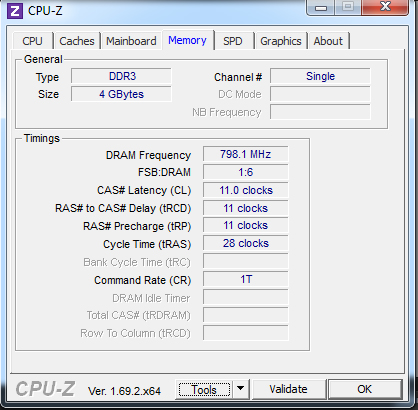
Task: Click the Channel # Single field
Action: tap(320, 76)
